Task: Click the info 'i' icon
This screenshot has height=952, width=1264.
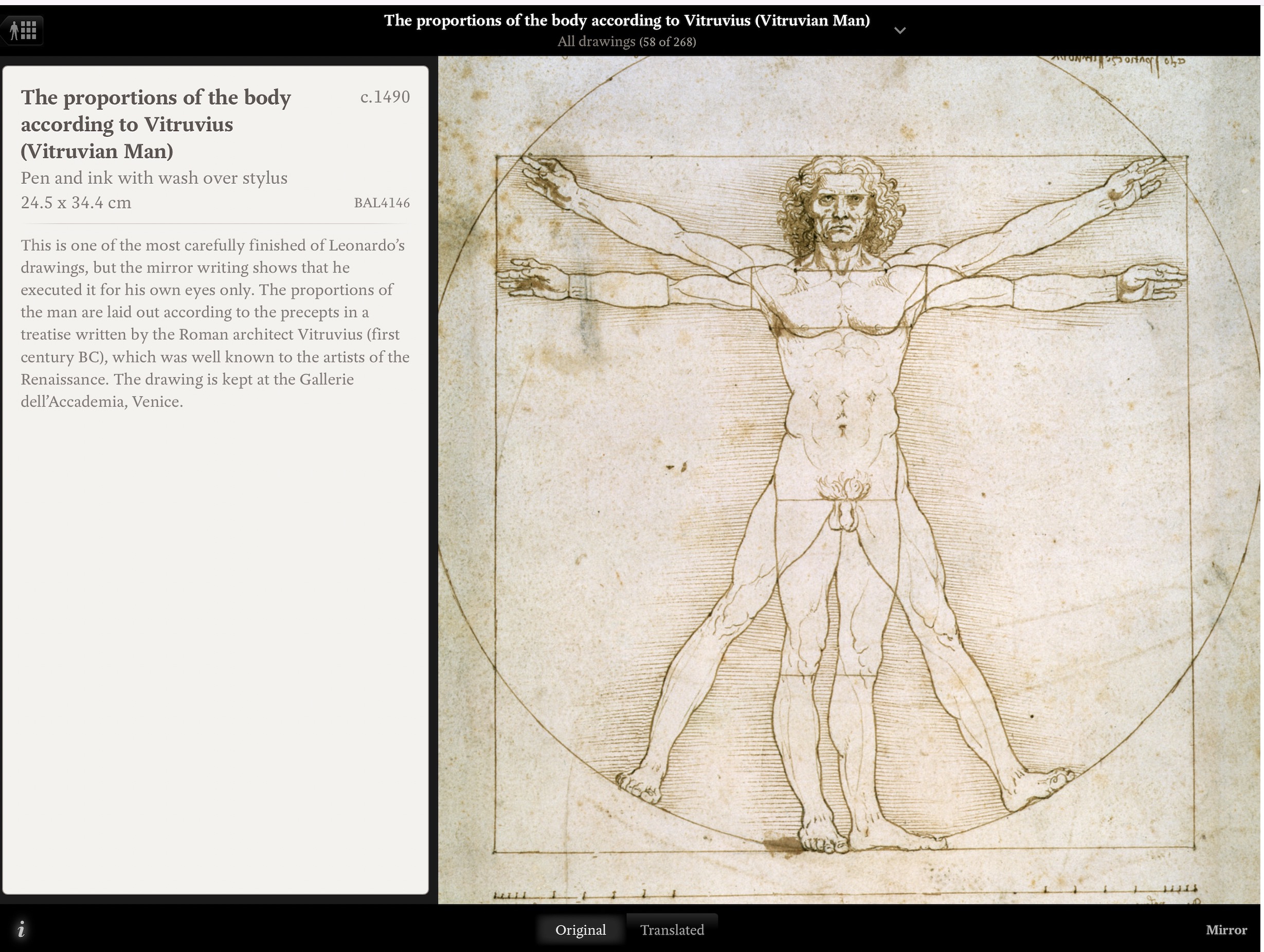Action: point(21,929)
